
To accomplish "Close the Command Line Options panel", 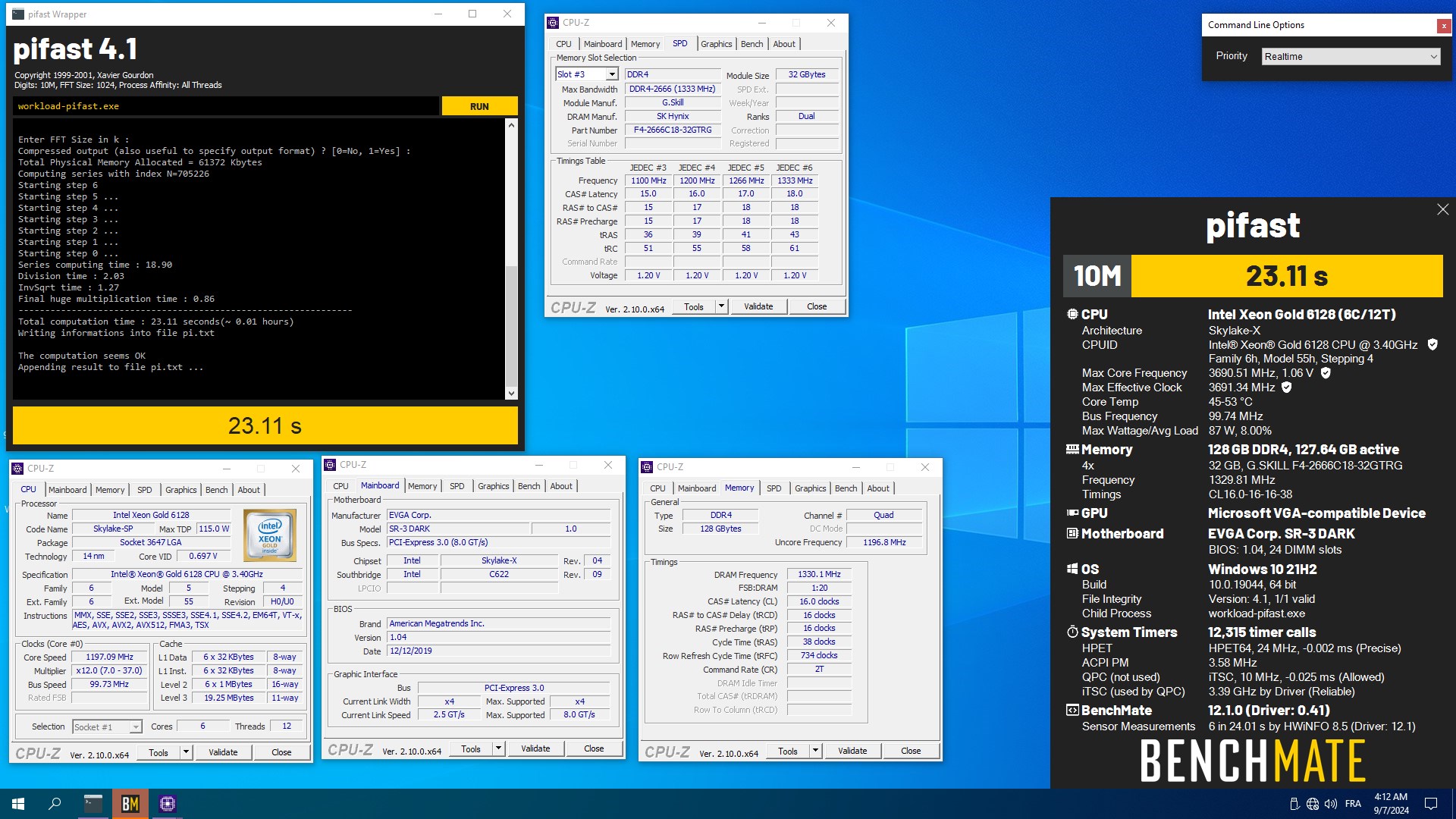I will point(1444,26).
